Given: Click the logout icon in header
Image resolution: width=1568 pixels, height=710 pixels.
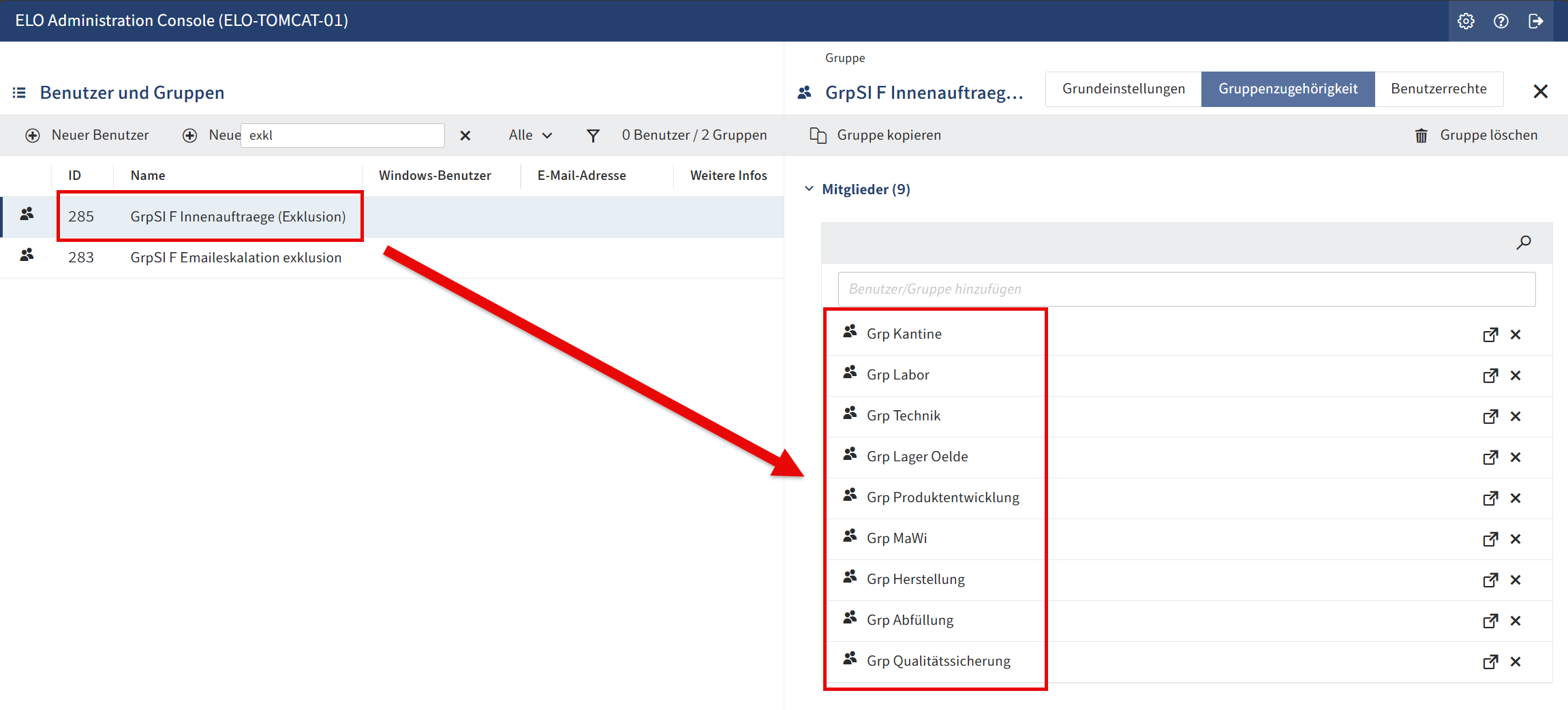Looking at the screenshot, I should tap(1536, 21).
